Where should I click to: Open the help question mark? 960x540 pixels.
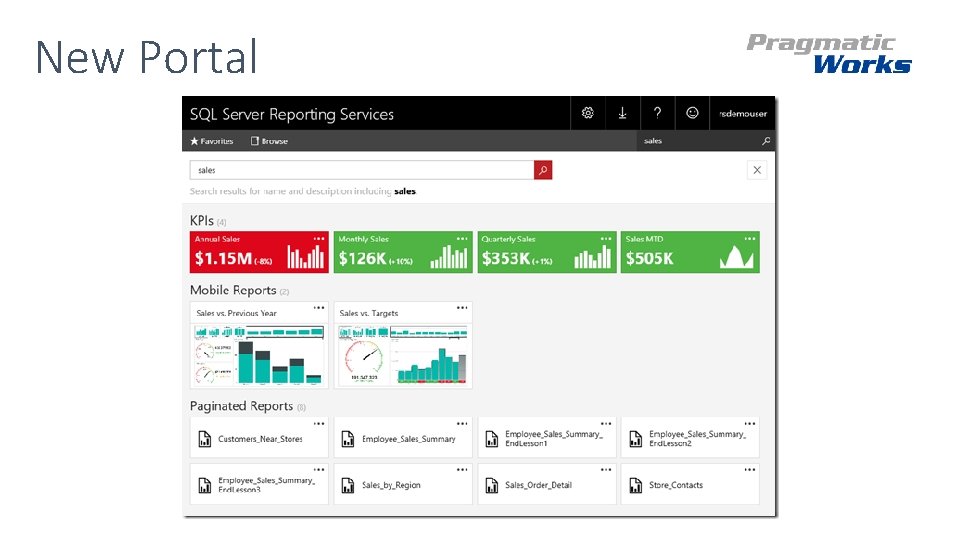click(657, 113)
